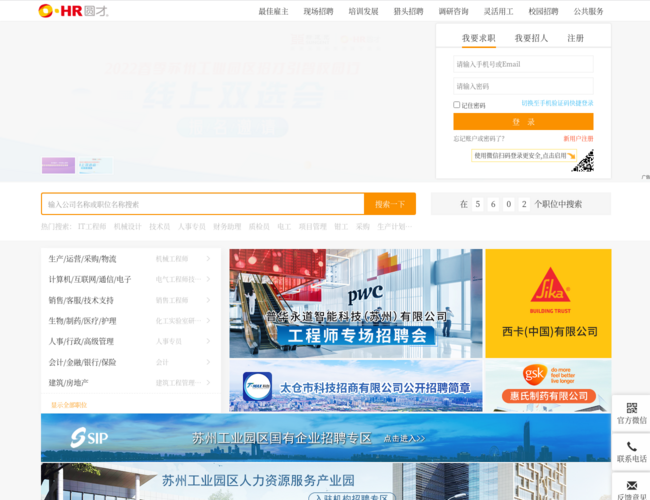Click the 搜索一下 search button
Image resolution: width=650 pixels, height=500 pixels.
[390, 204]
